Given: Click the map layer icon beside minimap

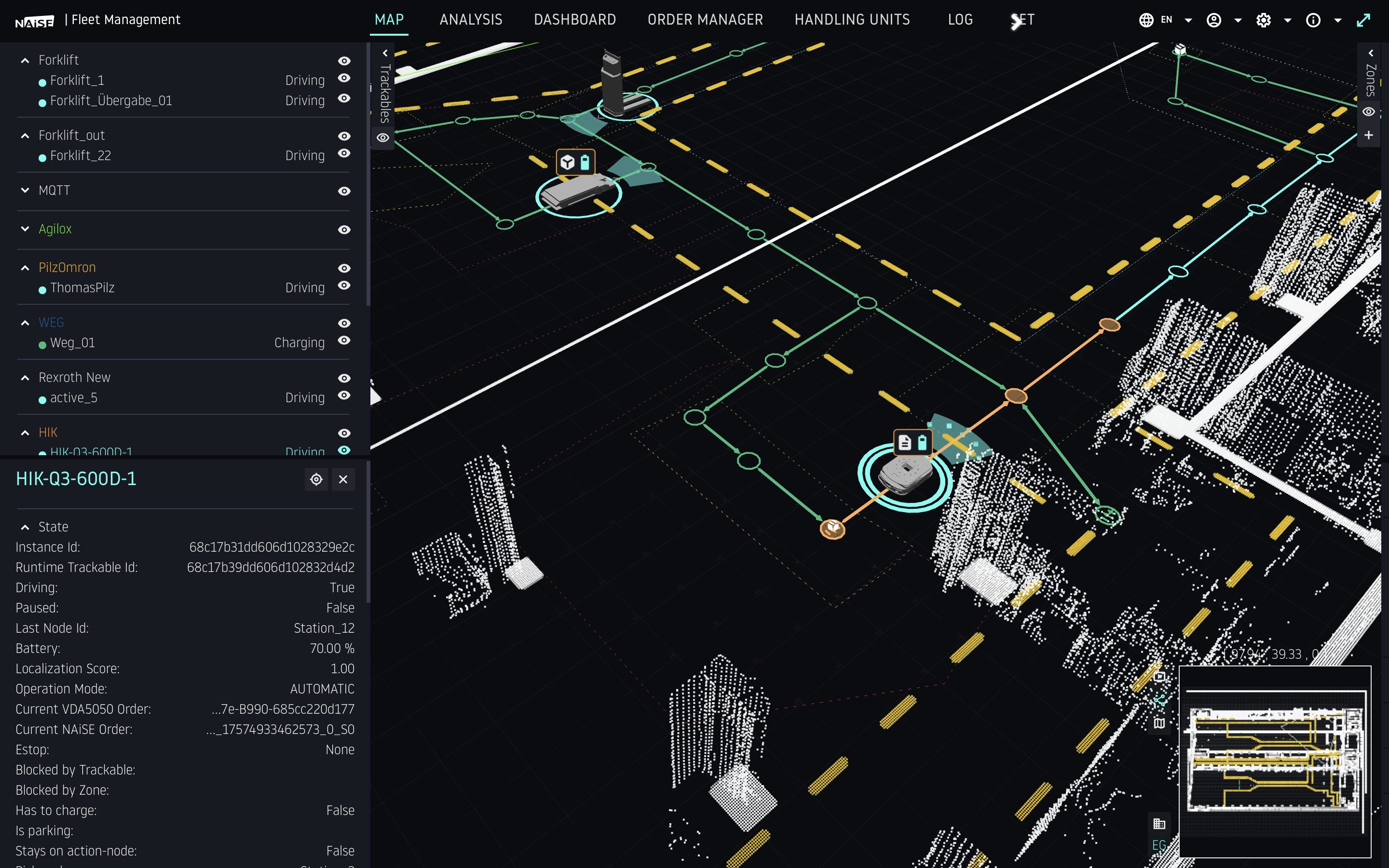Looking at the screenshot, I should coord(1159,723).
